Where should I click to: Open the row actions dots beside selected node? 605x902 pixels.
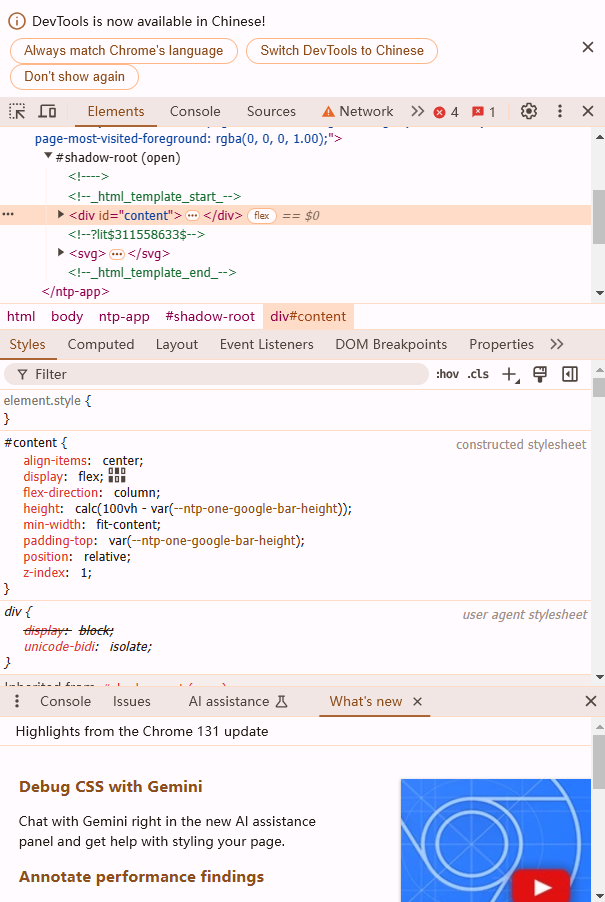[x=8, y=214]
